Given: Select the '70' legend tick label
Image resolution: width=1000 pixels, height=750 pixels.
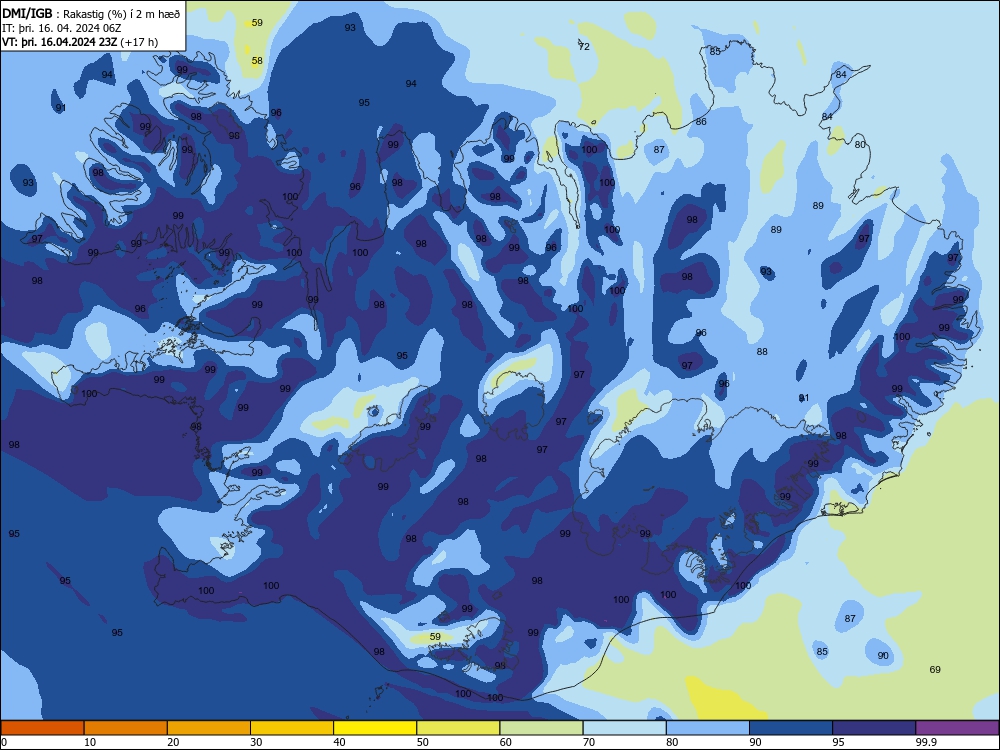Looking at the screenshot, I should click(589, 742).
